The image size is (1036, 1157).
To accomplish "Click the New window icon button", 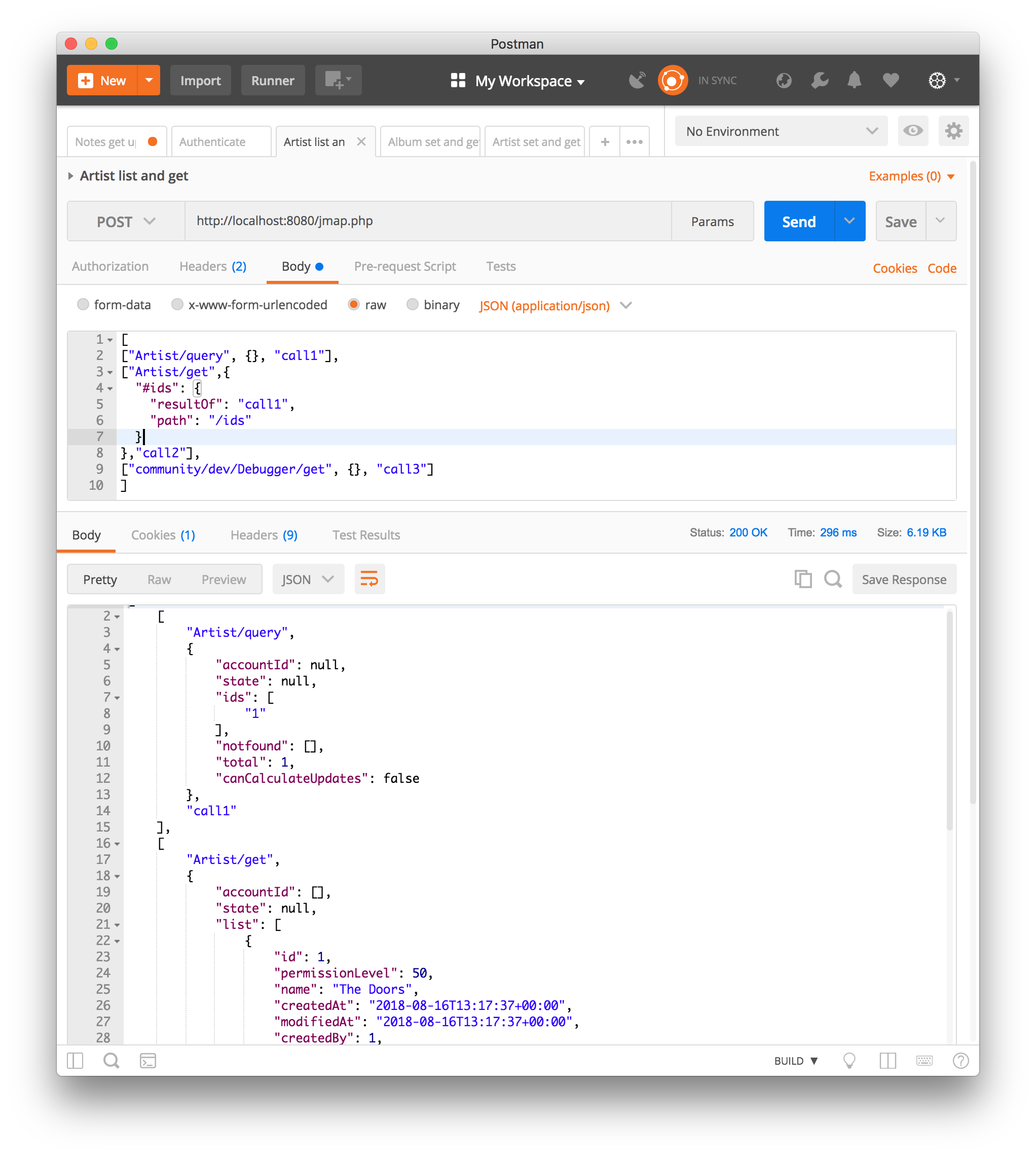I will (338, 80).
